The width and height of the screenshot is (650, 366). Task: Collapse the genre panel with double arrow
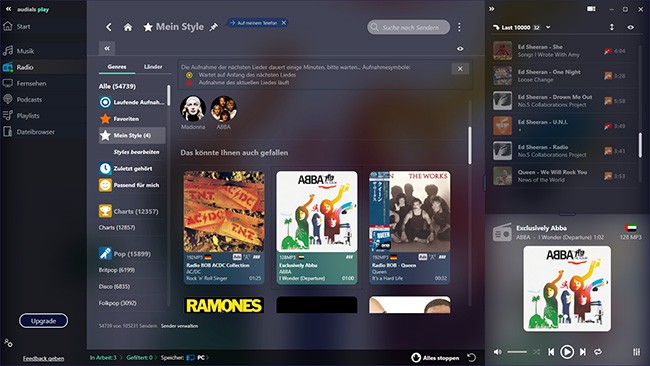[x=107, y=48]
